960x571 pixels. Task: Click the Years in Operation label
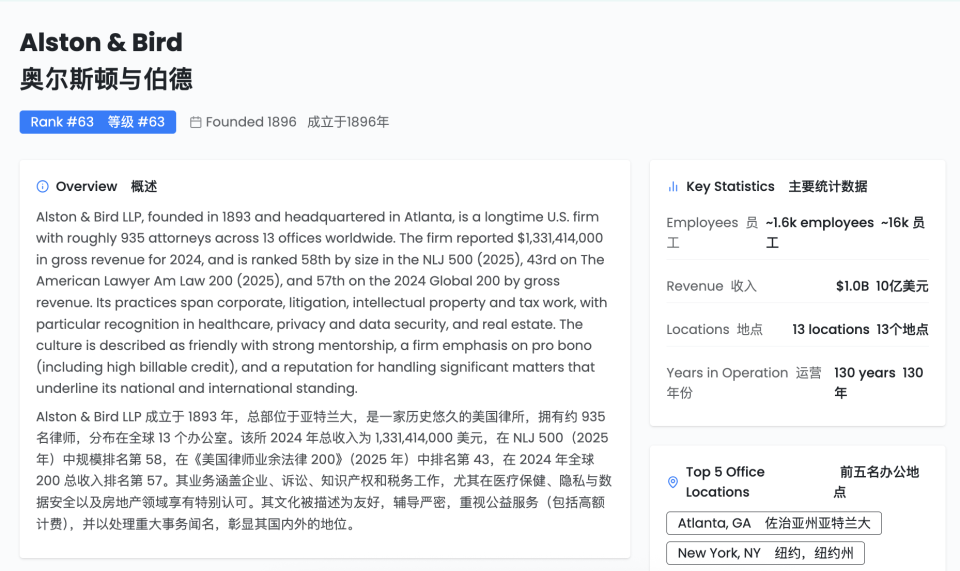(727, 373)
